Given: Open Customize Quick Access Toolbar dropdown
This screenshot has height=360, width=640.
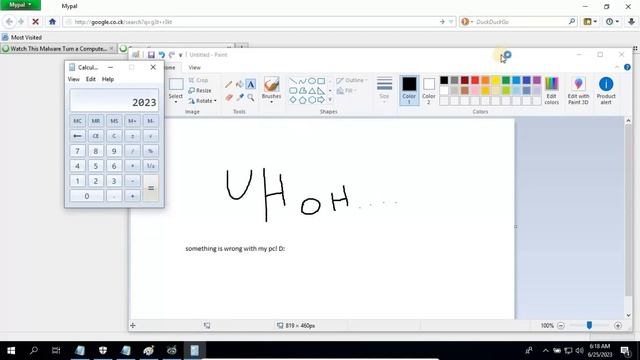Looking at the screenshot, I should (x=180, y=55).
